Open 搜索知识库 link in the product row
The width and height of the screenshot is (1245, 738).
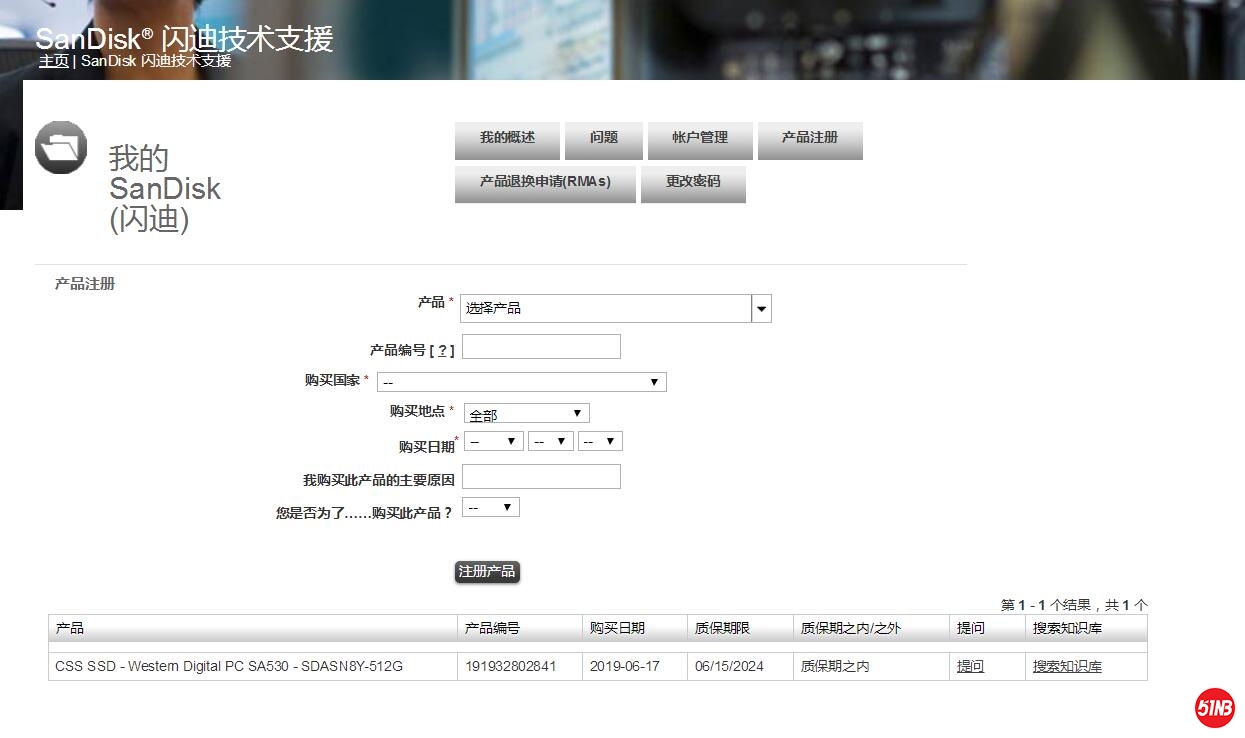point(1067,667)
